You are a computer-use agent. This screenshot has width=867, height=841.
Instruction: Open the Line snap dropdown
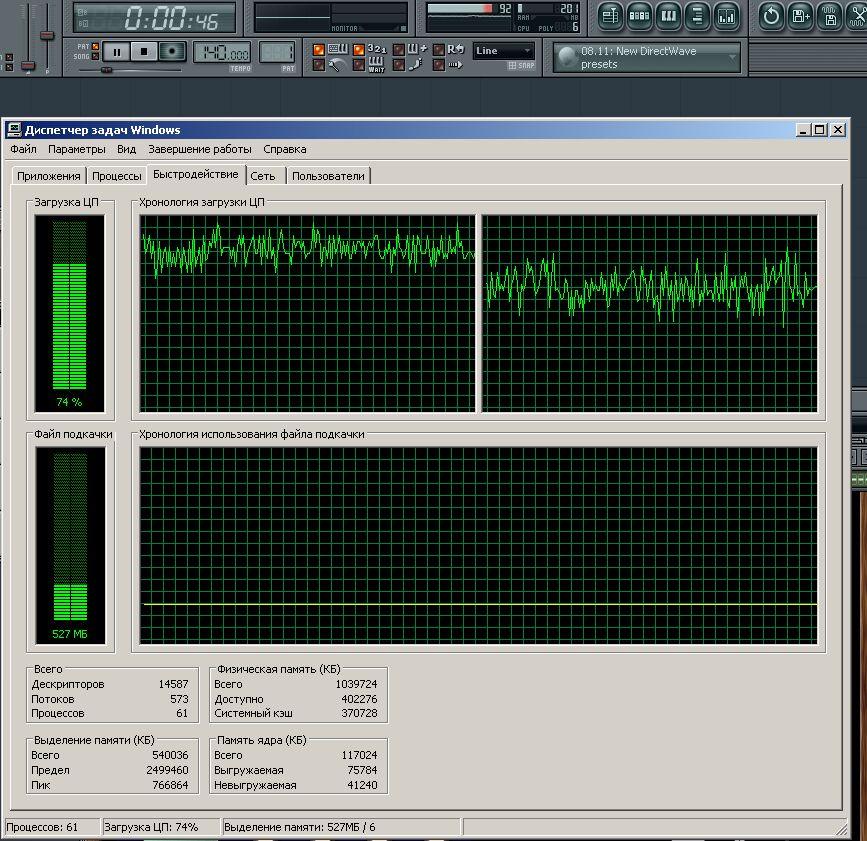pos(504,51)
